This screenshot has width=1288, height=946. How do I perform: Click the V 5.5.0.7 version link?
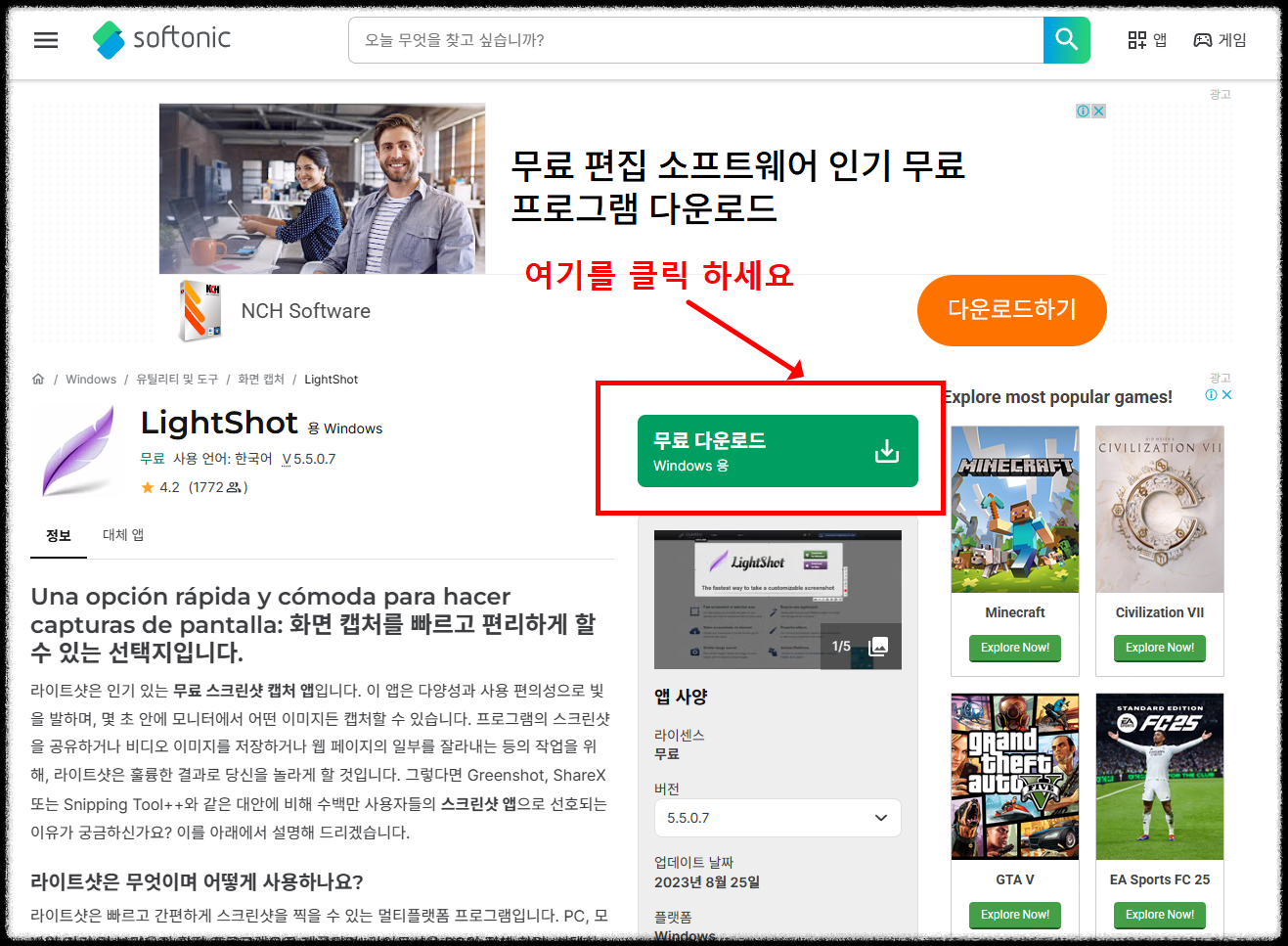[x=309, y=459]
